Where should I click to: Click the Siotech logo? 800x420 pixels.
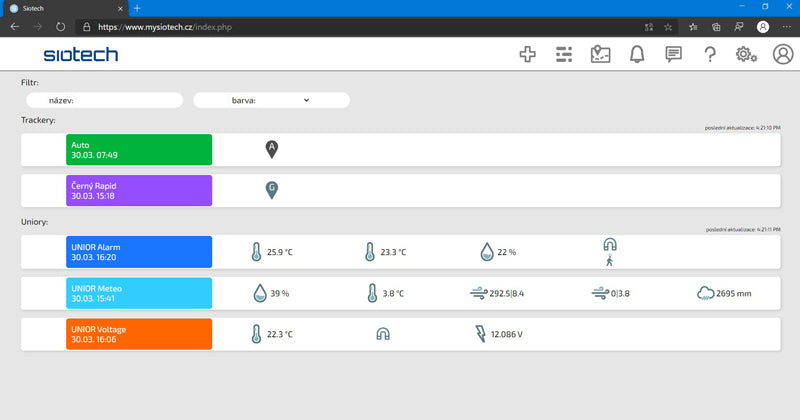[x=81, y=55]
